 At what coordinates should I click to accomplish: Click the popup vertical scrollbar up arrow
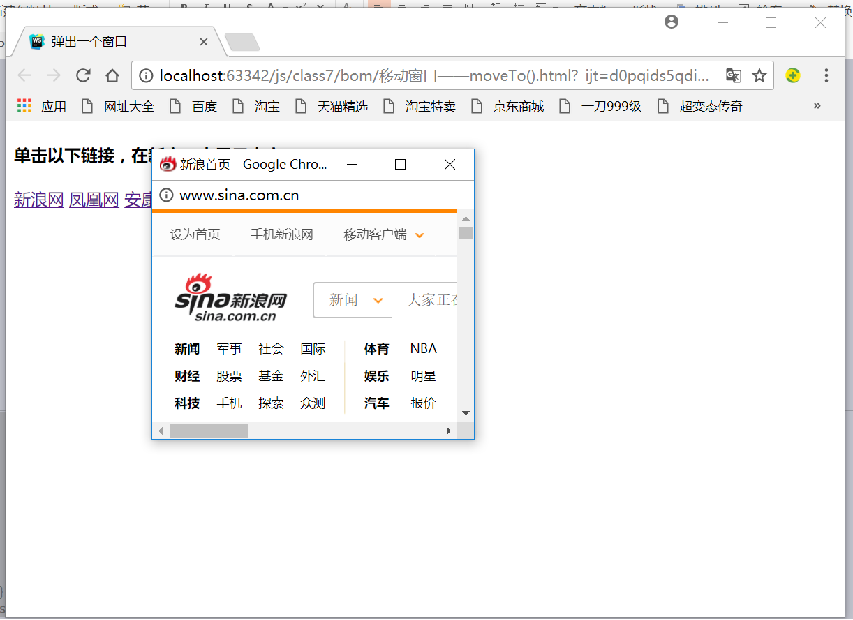click(x=466, y=219)
